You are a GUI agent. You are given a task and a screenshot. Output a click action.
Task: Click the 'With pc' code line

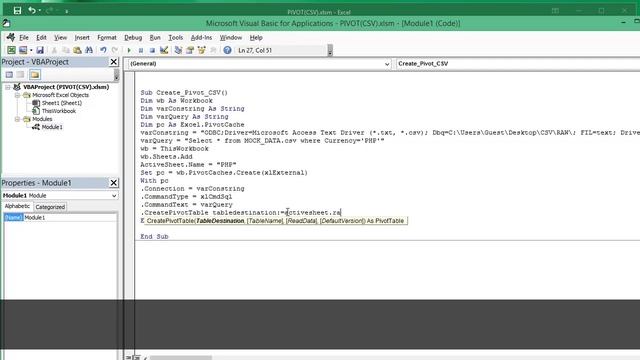point(154,181)
